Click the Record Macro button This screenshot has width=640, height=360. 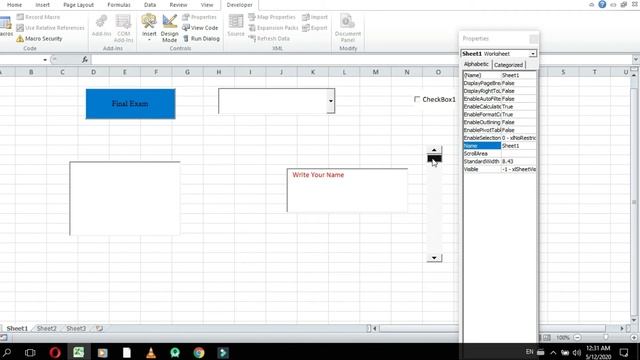click(x=38, y=17)
